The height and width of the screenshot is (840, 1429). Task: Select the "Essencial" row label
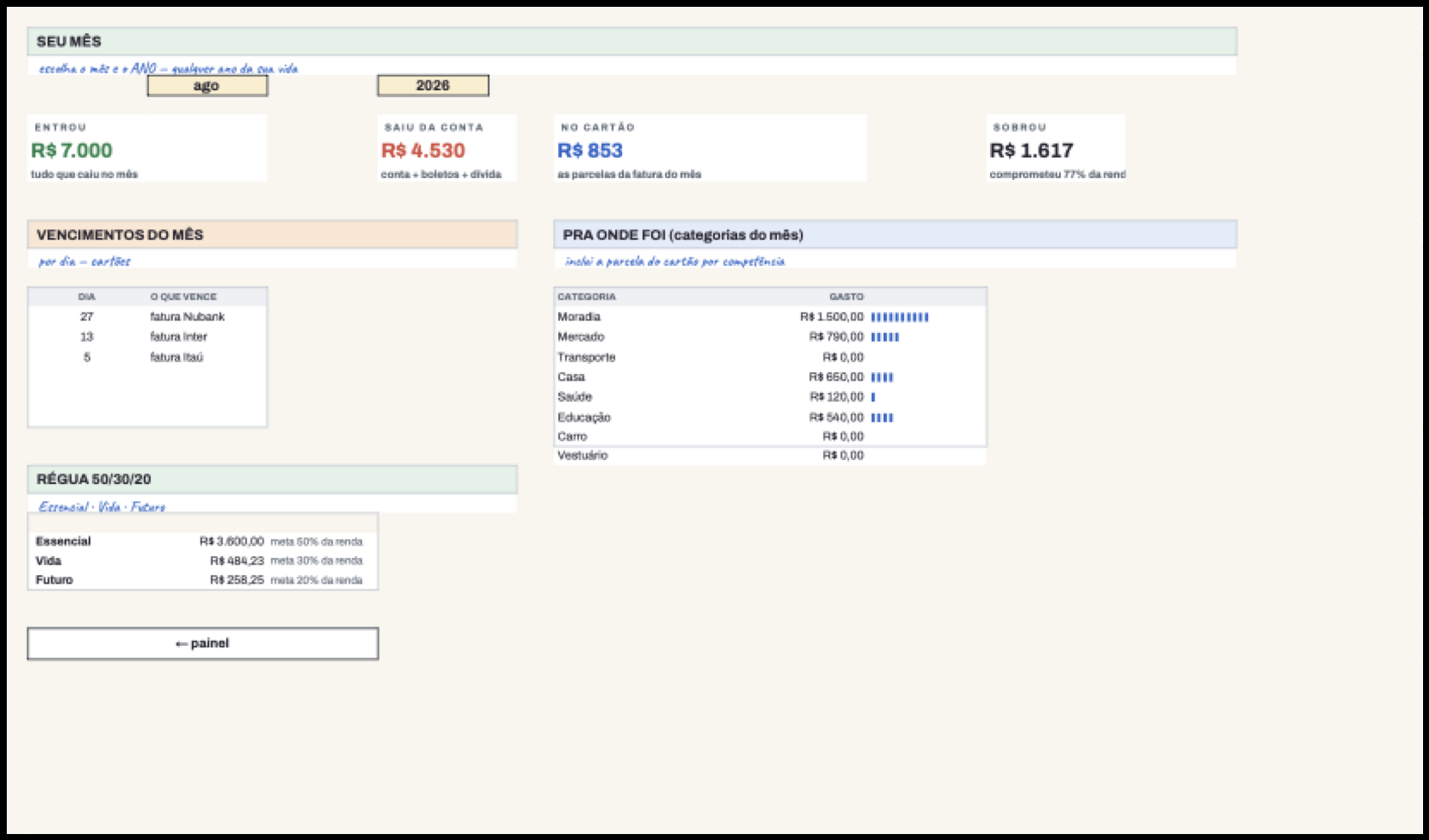[x=63, y=541]
